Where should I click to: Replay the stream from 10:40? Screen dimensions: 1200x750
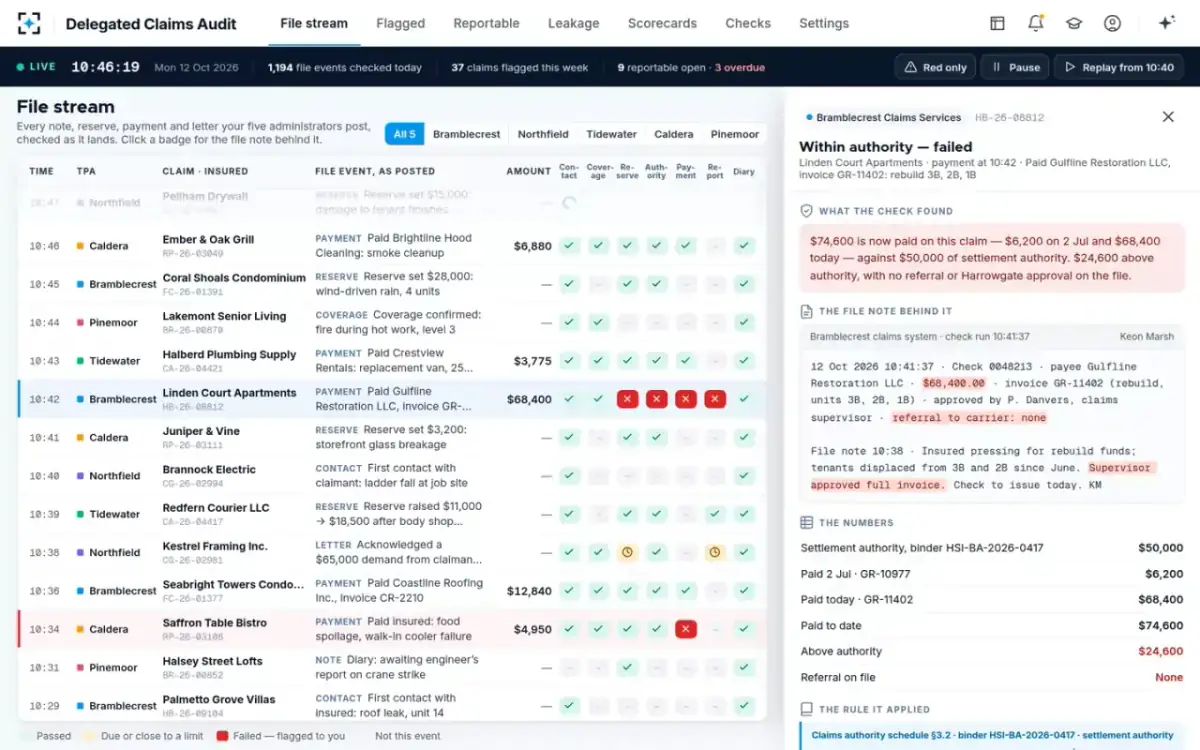[x=1119, y=67]
